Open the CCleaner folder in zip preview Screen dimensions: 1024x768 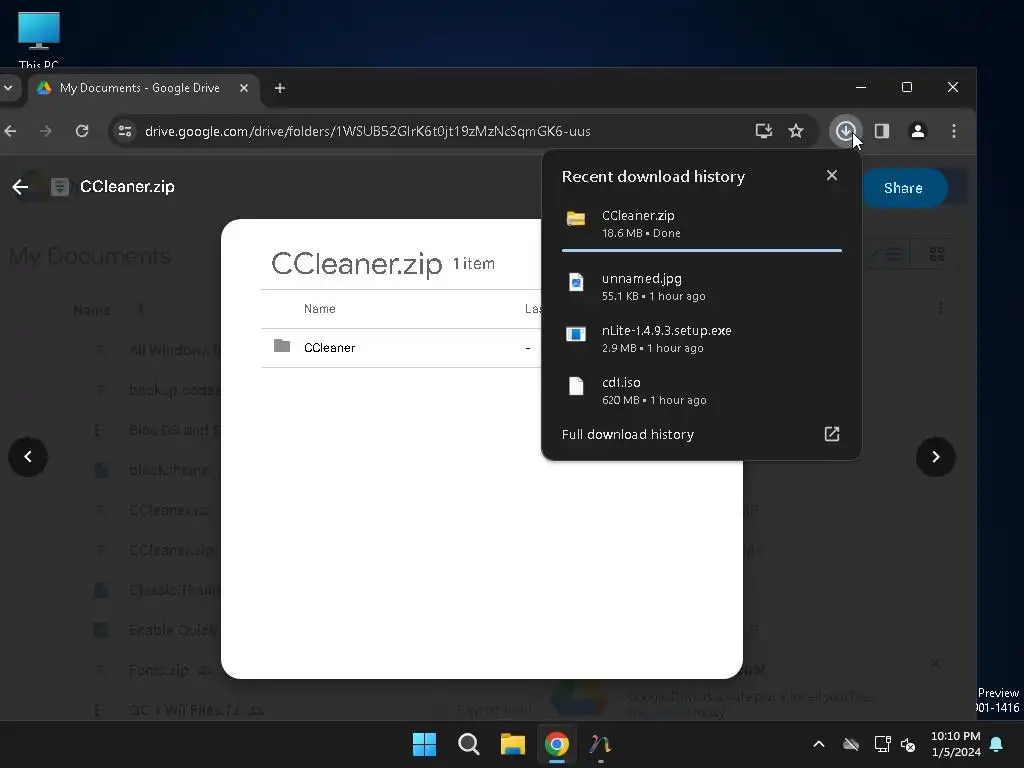tap(330, 347)
